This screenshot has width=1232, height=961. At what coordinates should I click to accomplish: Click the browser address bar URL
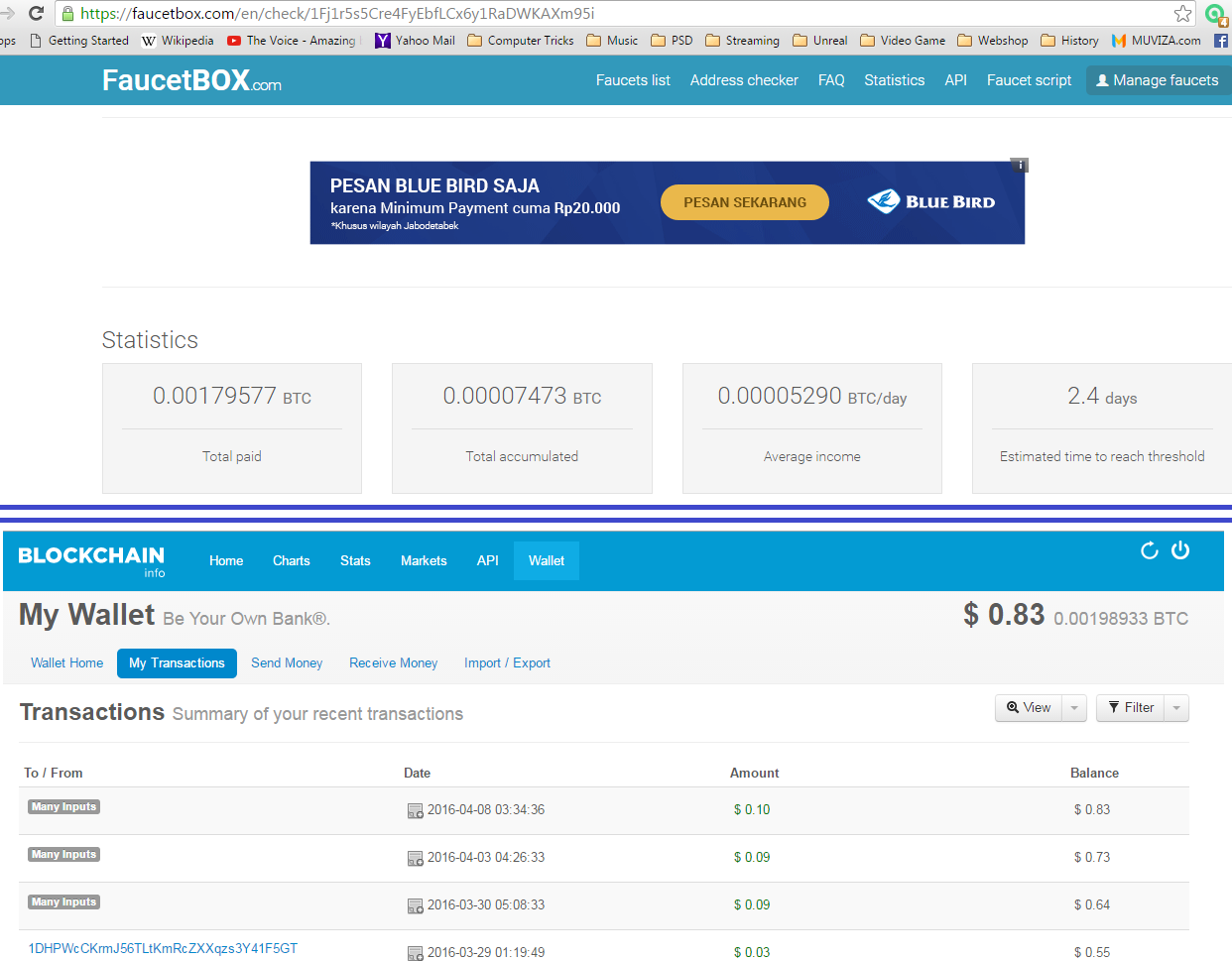[337, 14]
